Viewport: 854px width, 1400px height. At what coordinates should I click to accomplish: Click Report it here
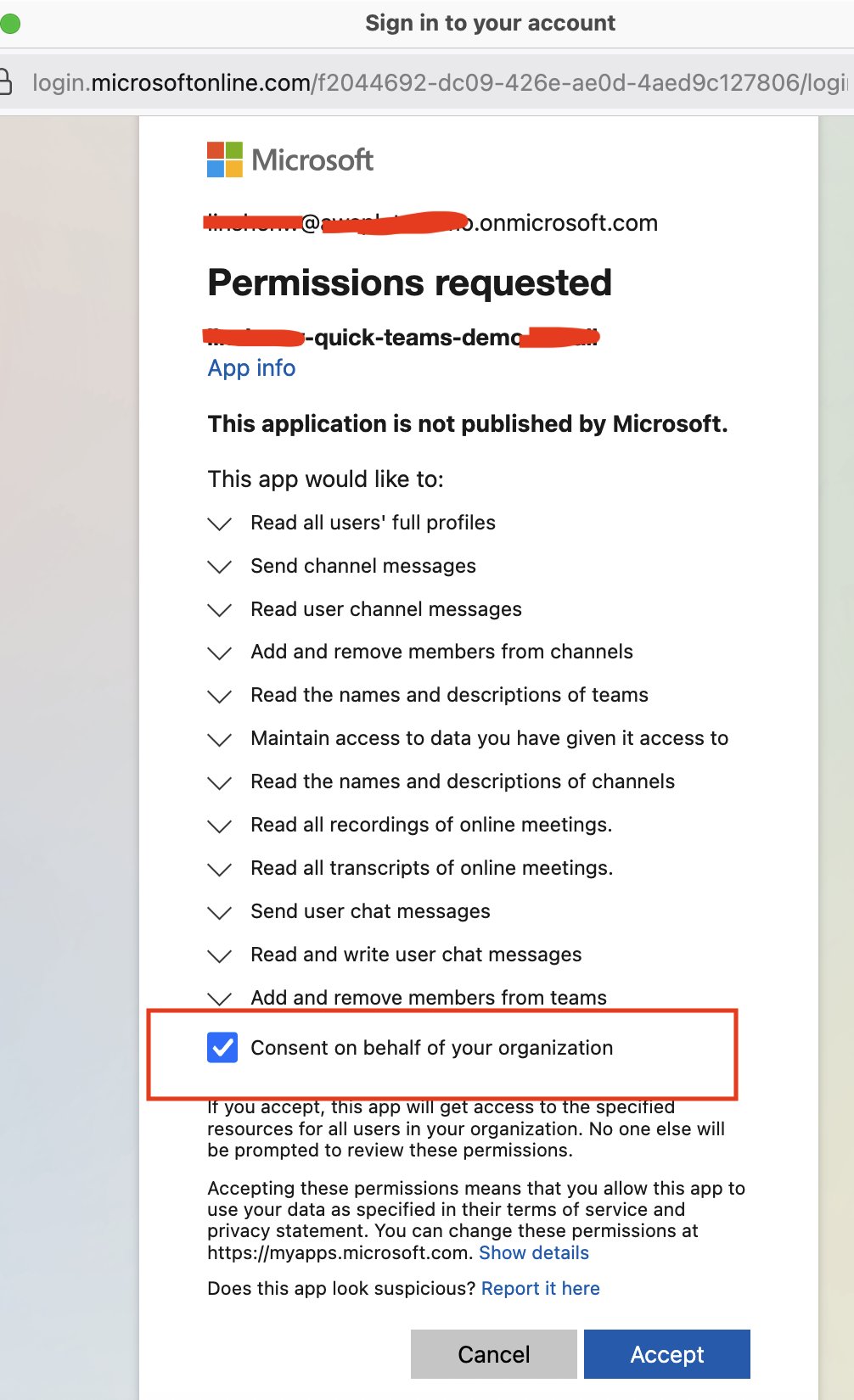(540, 1288)
